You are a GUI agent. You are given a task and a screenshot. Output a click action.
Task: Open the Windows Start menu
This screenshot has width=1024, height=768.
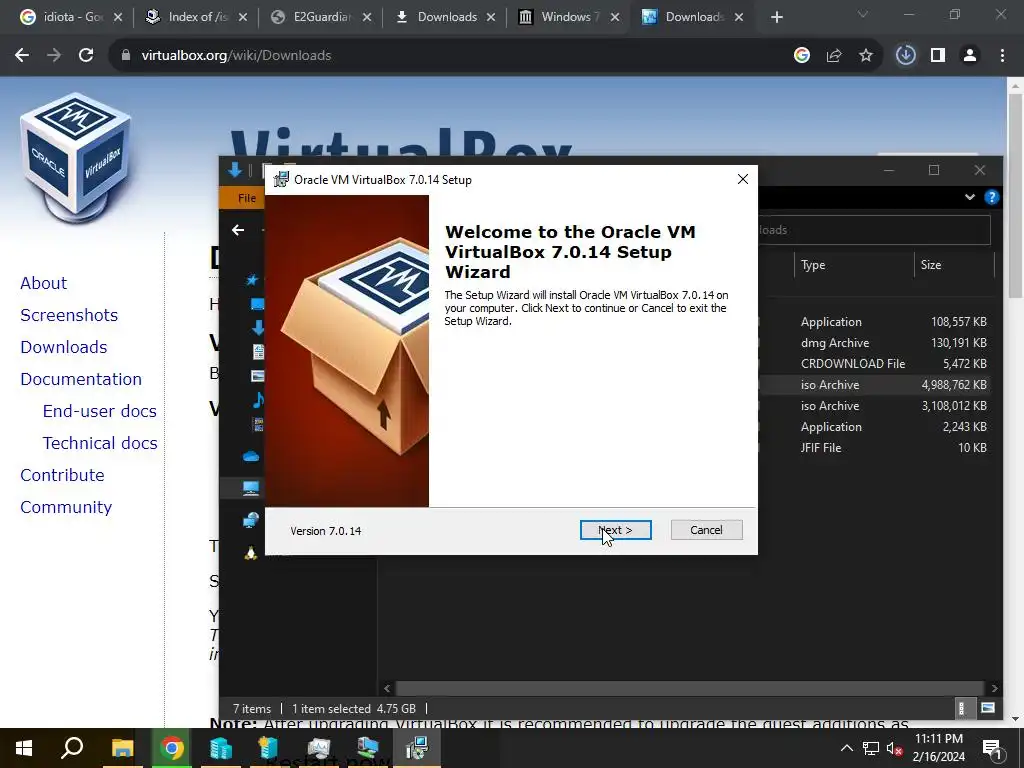coord(24,748)
